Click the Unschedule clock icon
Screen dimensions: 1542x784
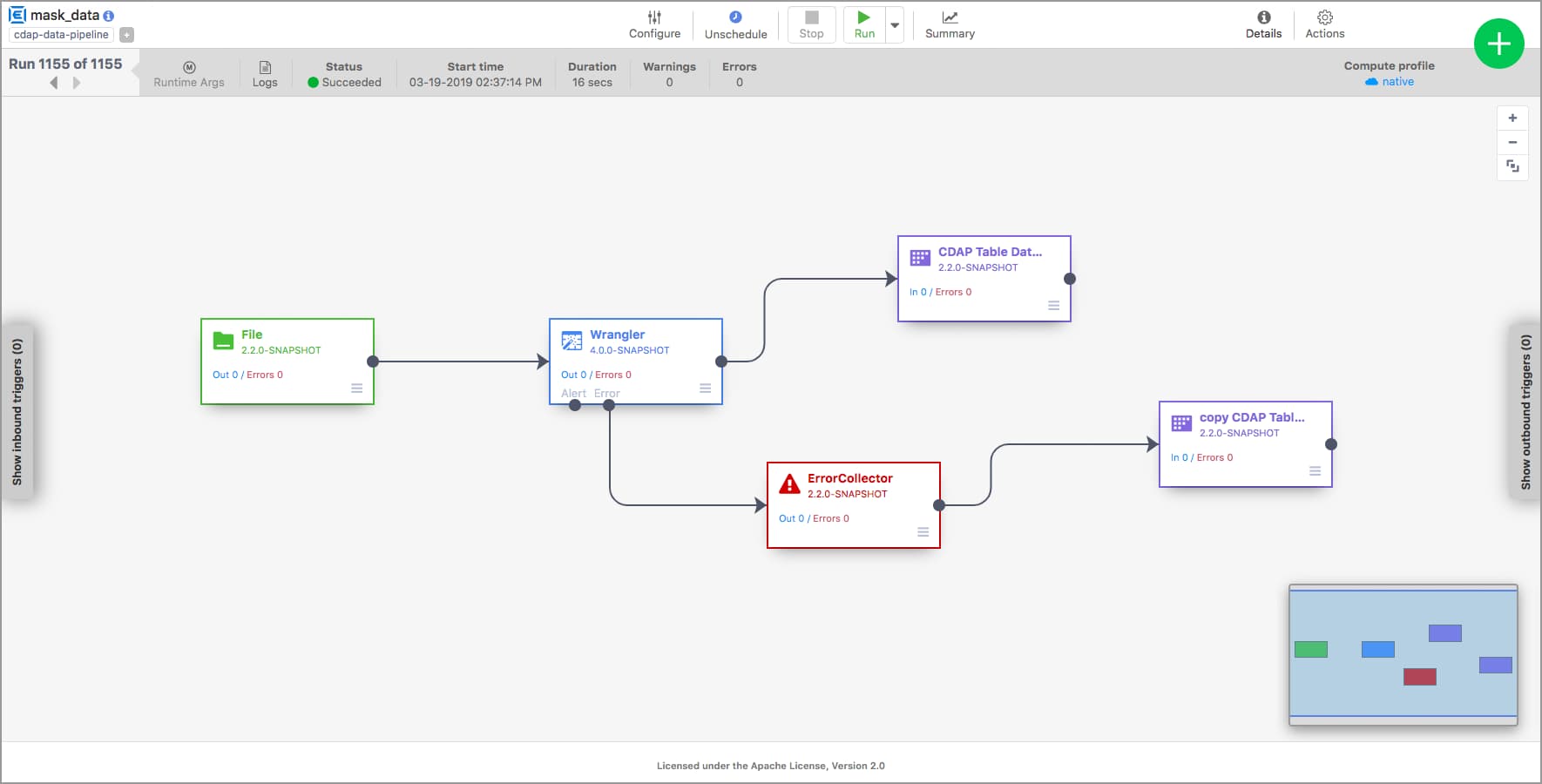point(735,17)
